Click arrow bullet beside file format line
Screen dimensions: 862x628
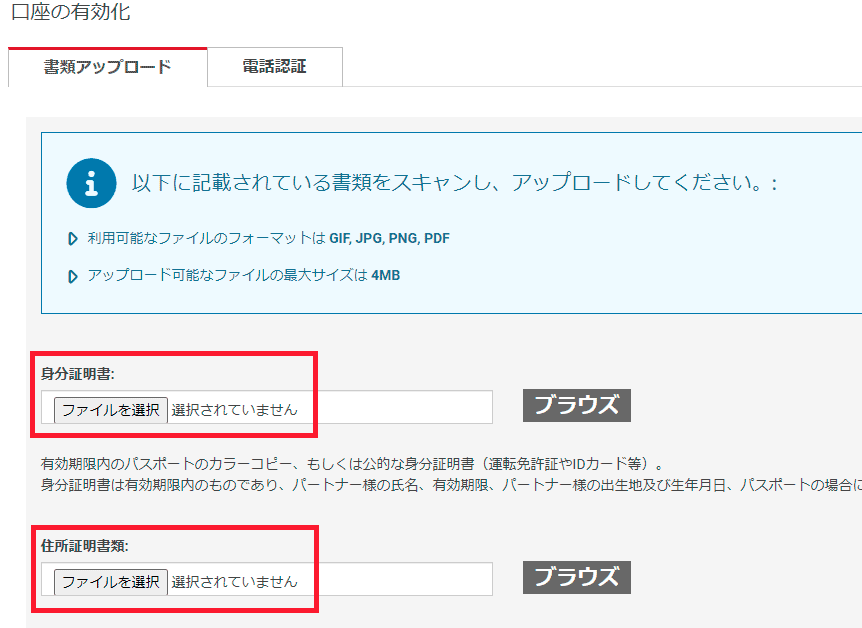73,239
